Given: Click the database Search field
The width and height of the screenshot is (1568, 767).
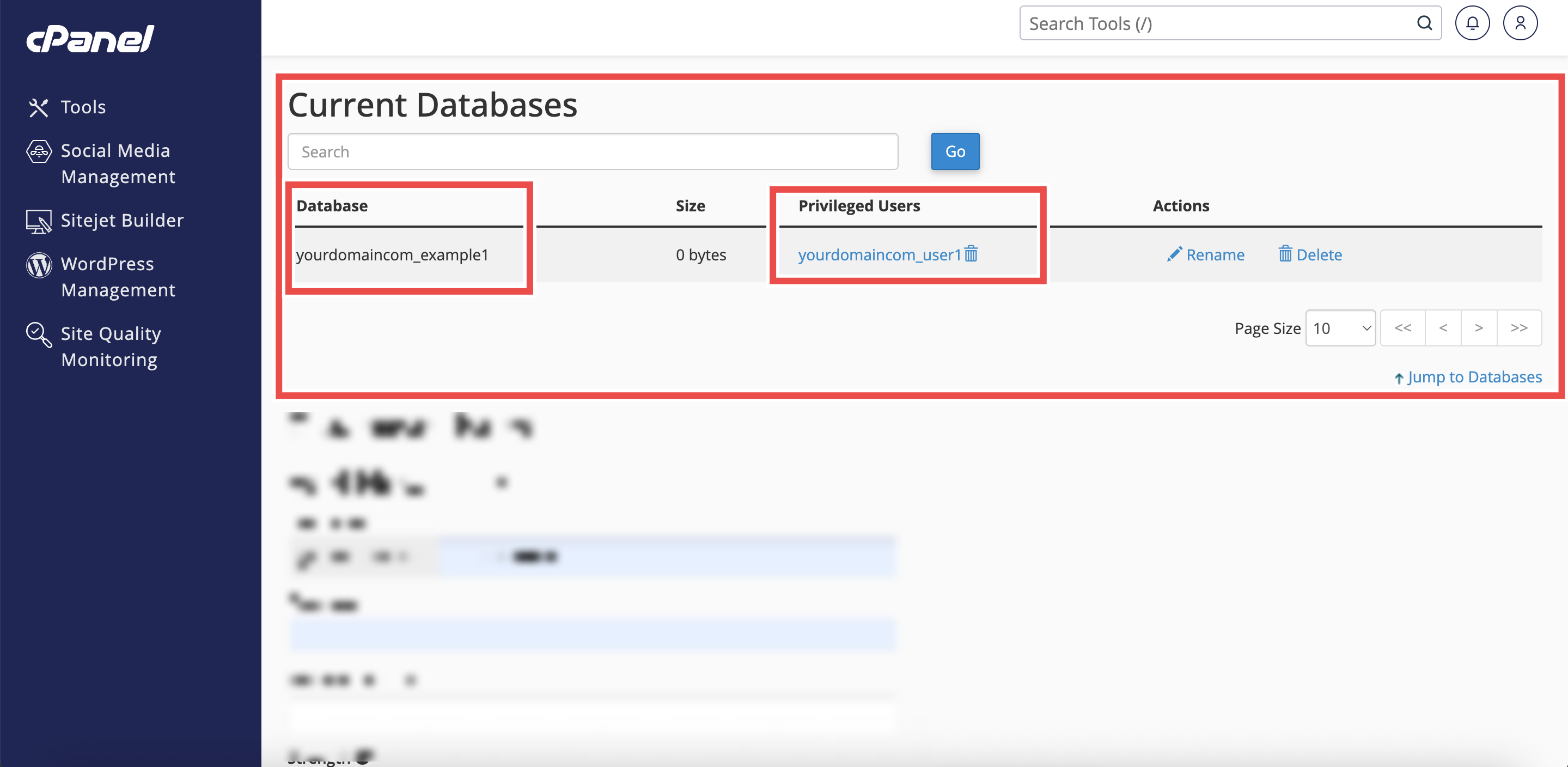Looking at the screenshot, I should (x=592, y=151).
